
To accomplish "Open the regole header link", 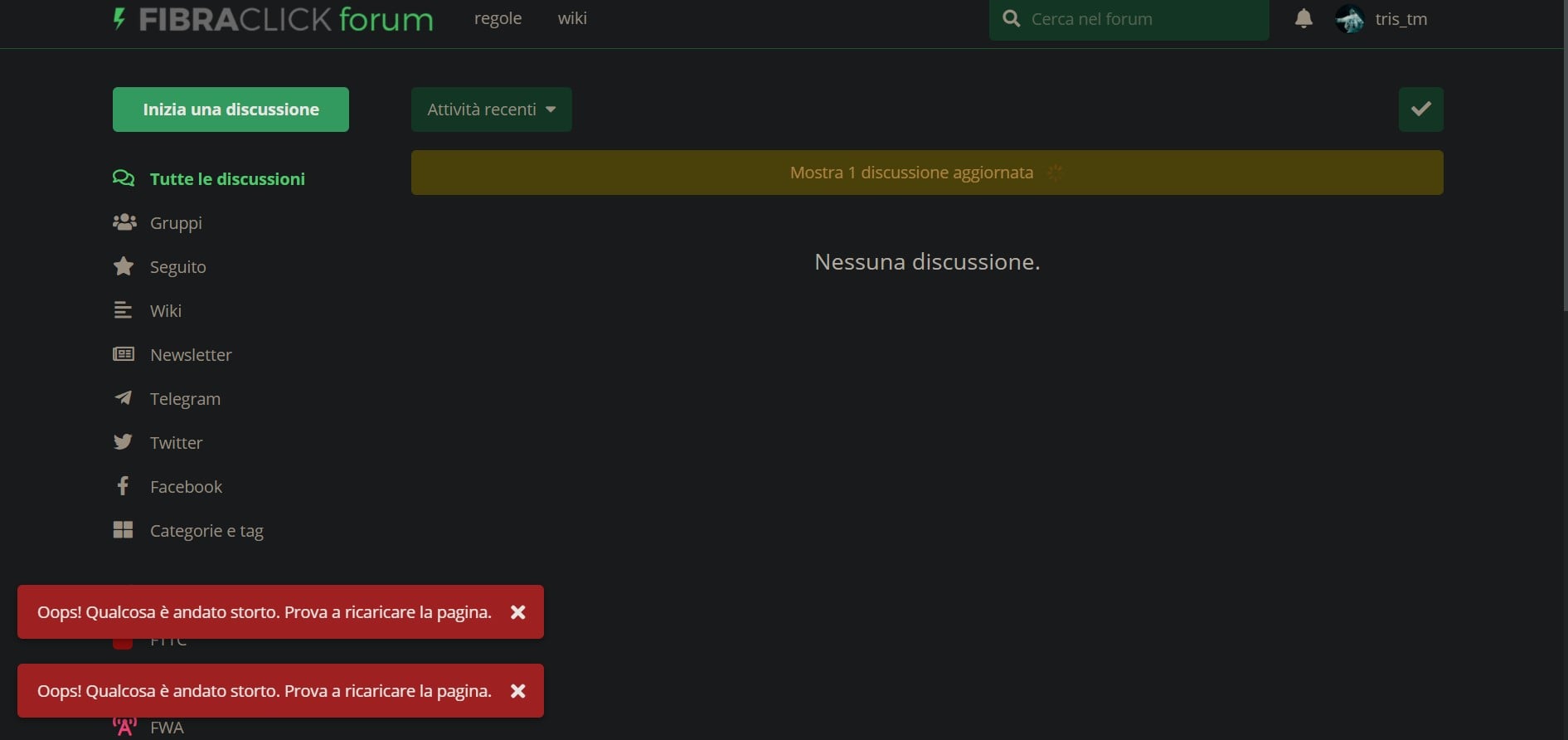I will tap(498, 19).
